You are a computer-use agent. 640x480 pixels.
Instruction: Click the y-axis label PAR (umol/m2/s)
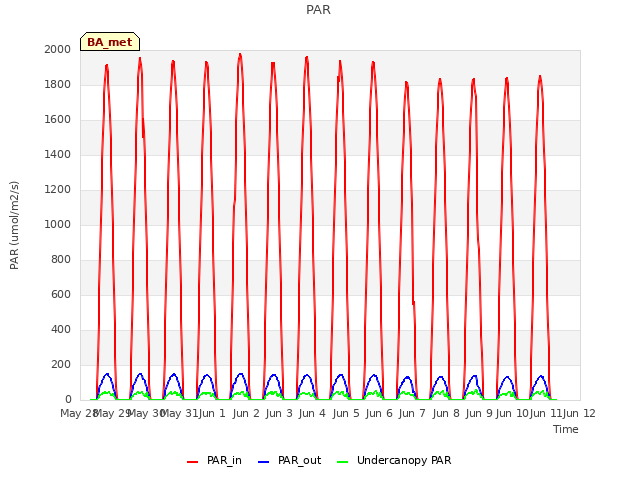coord(14,225)
